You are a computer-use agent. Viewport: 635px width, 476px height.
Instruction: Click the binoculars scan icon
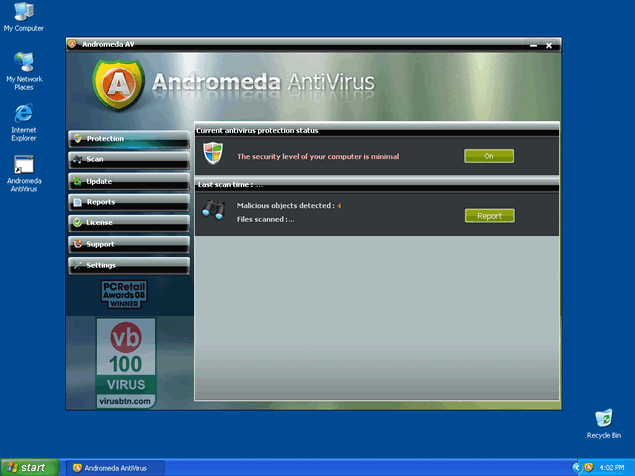tap(212, 209)
